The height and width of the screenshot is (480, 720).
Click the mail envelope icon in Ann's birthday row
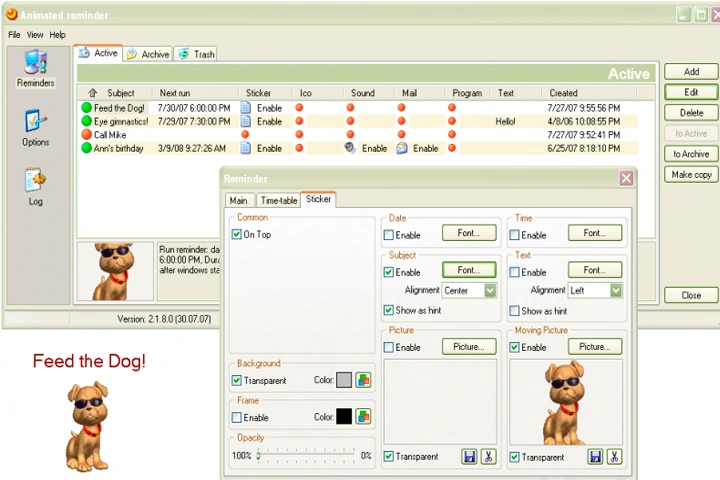(402, 148)
